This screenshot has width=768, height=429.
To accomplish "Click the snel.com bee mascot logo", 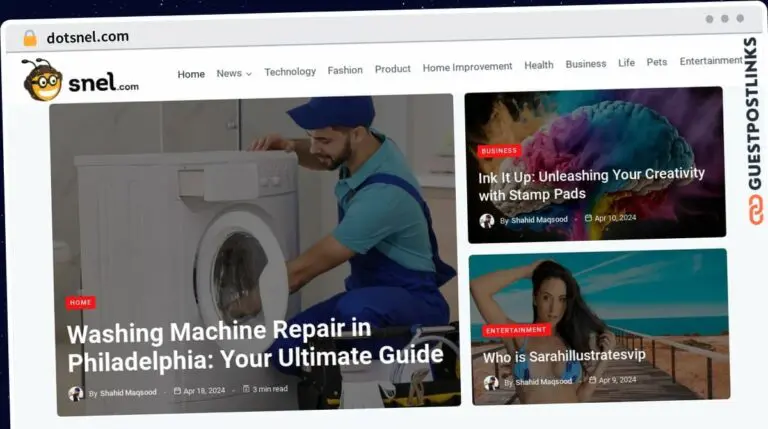I will [x=81, y=80].
